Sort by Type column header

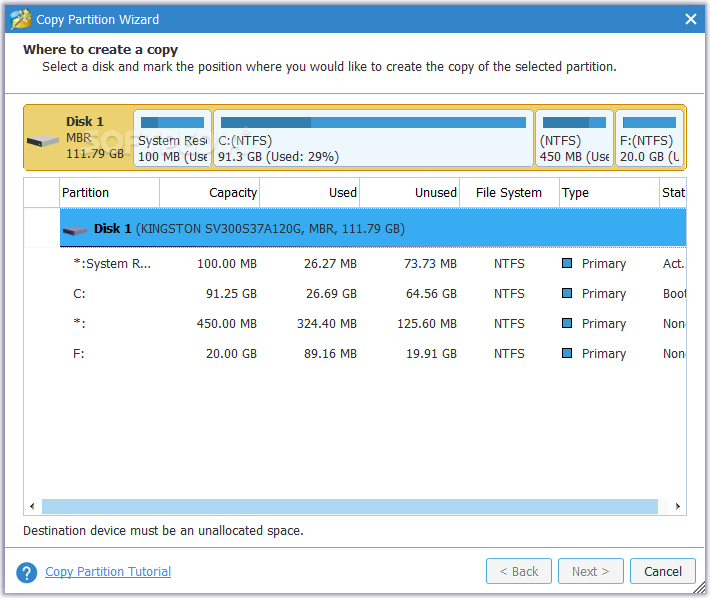609,193
